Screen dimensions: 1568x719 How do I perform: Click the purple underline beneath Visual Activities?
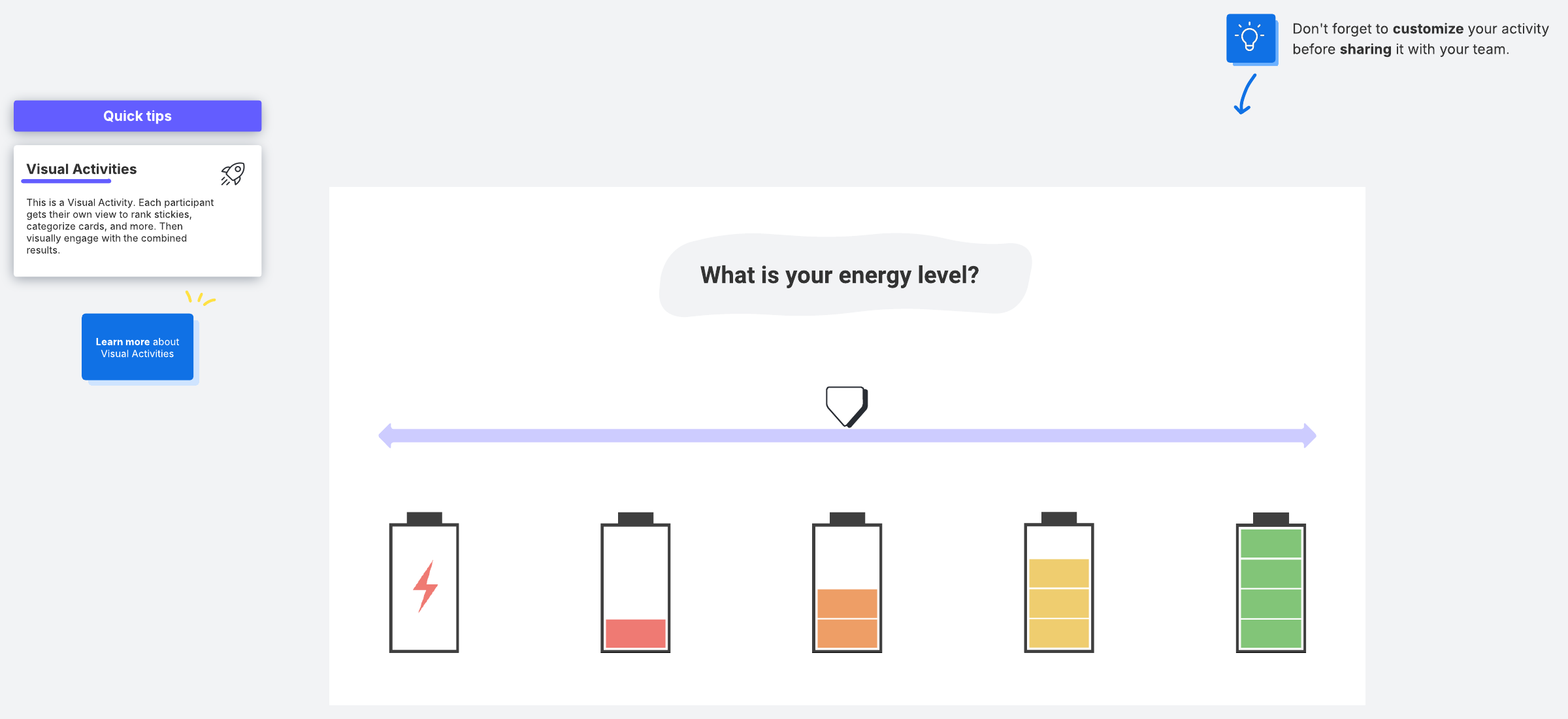[x=66, y=181]
